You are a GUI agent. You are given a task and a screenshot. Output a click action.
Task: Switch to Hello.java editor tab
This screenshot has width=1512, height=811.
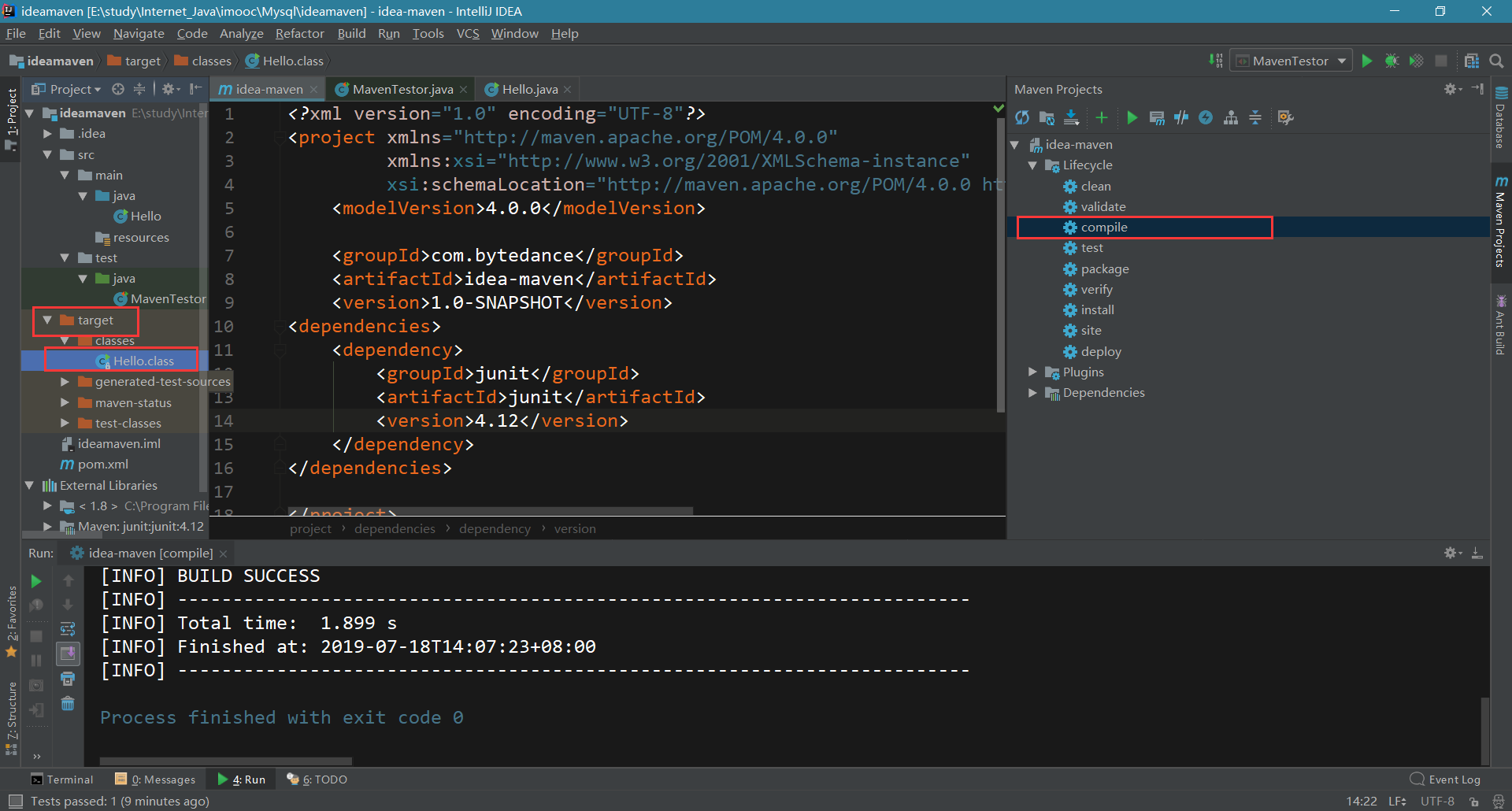point(529,89)
